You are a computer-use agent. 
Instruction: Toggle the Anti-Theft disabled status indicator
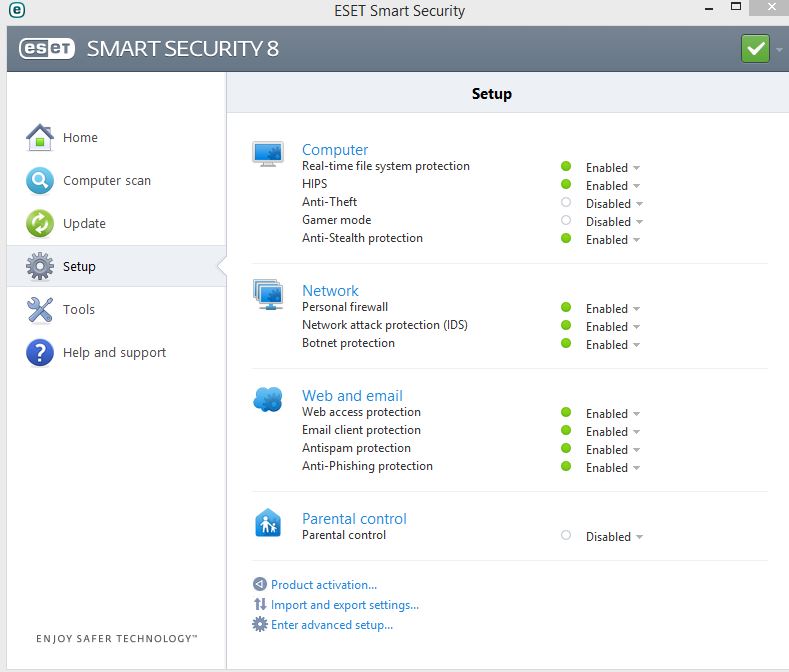tap(566, 203)
